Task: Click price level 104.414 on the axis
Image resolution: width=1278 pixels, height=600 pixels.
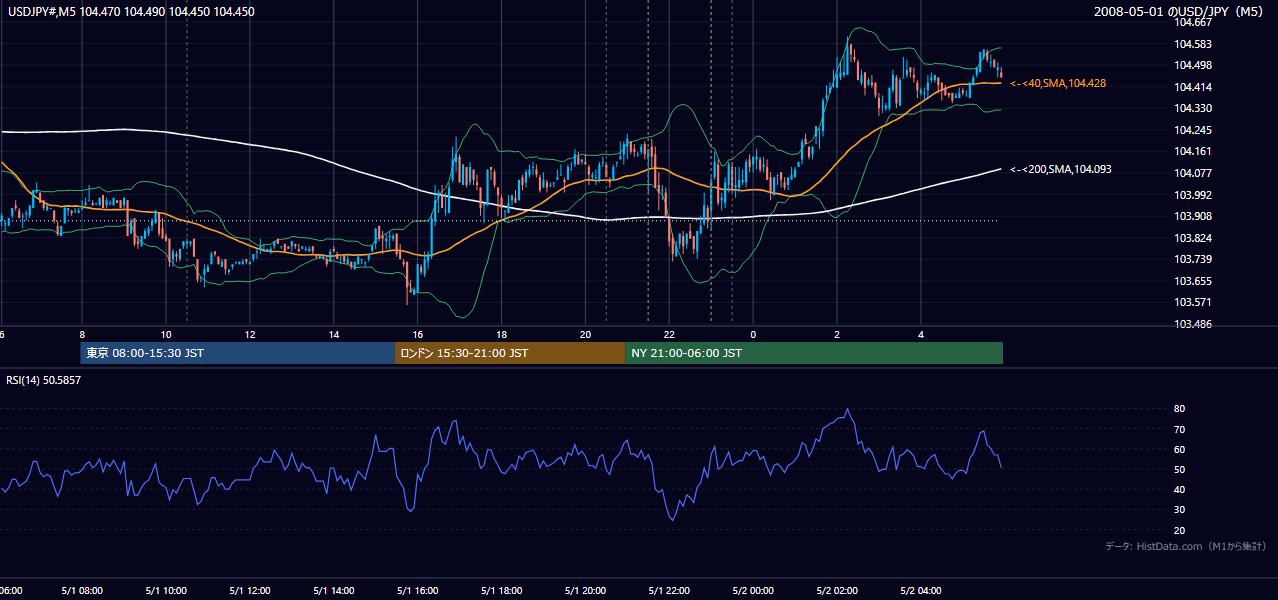Action: point(1193,87)
